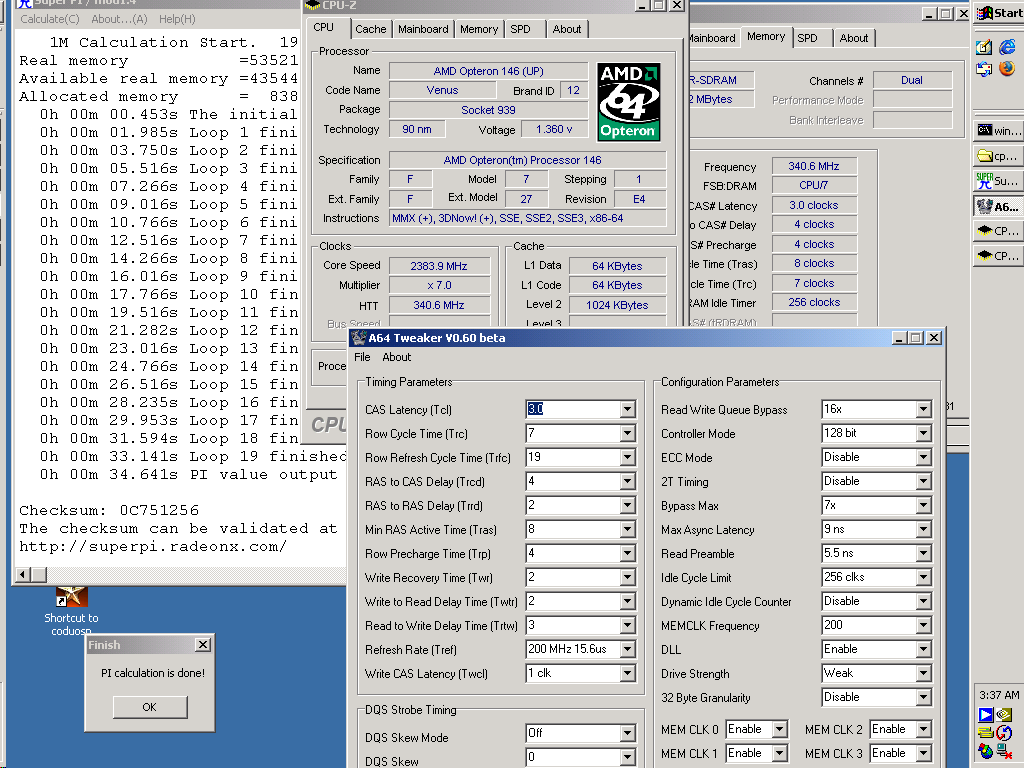Open the Write Recovery Time (Twr) dropdown
Image resolution: width=1024 pixels, height=768 pixels.
coord(627,578)
